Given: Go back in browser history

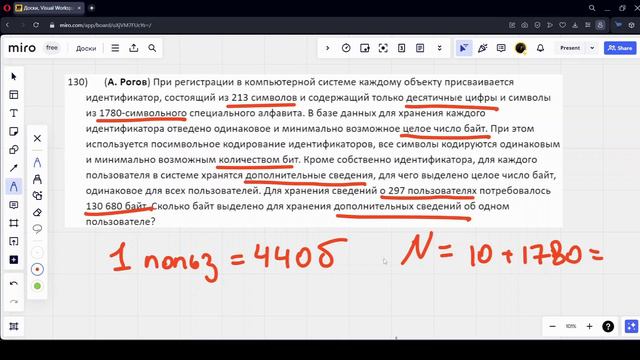Looking at the screenshot, I should pyautogui.click(x=7, y=25).
